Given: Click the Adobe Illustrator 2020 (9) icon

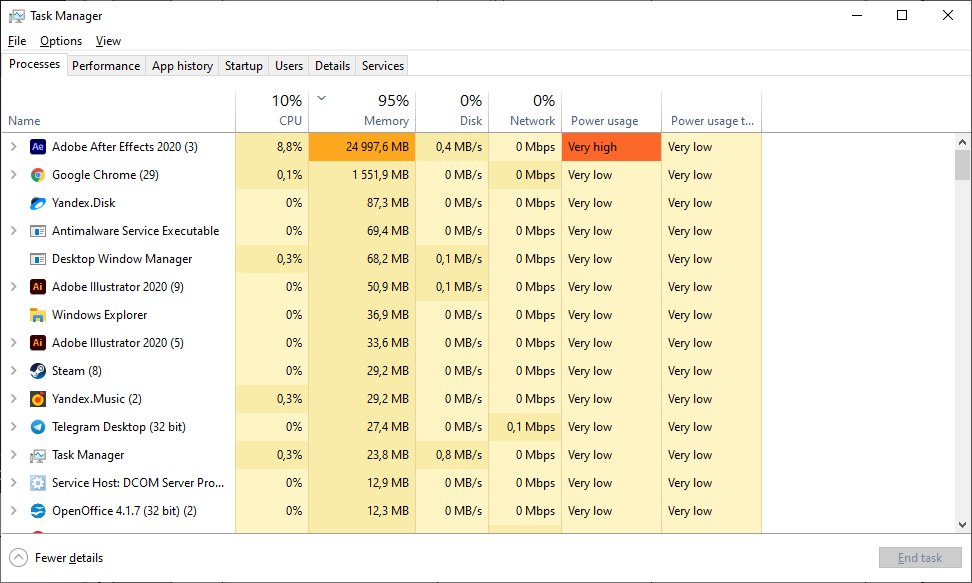Looking at the screenshot, I should tap(38, 287).
